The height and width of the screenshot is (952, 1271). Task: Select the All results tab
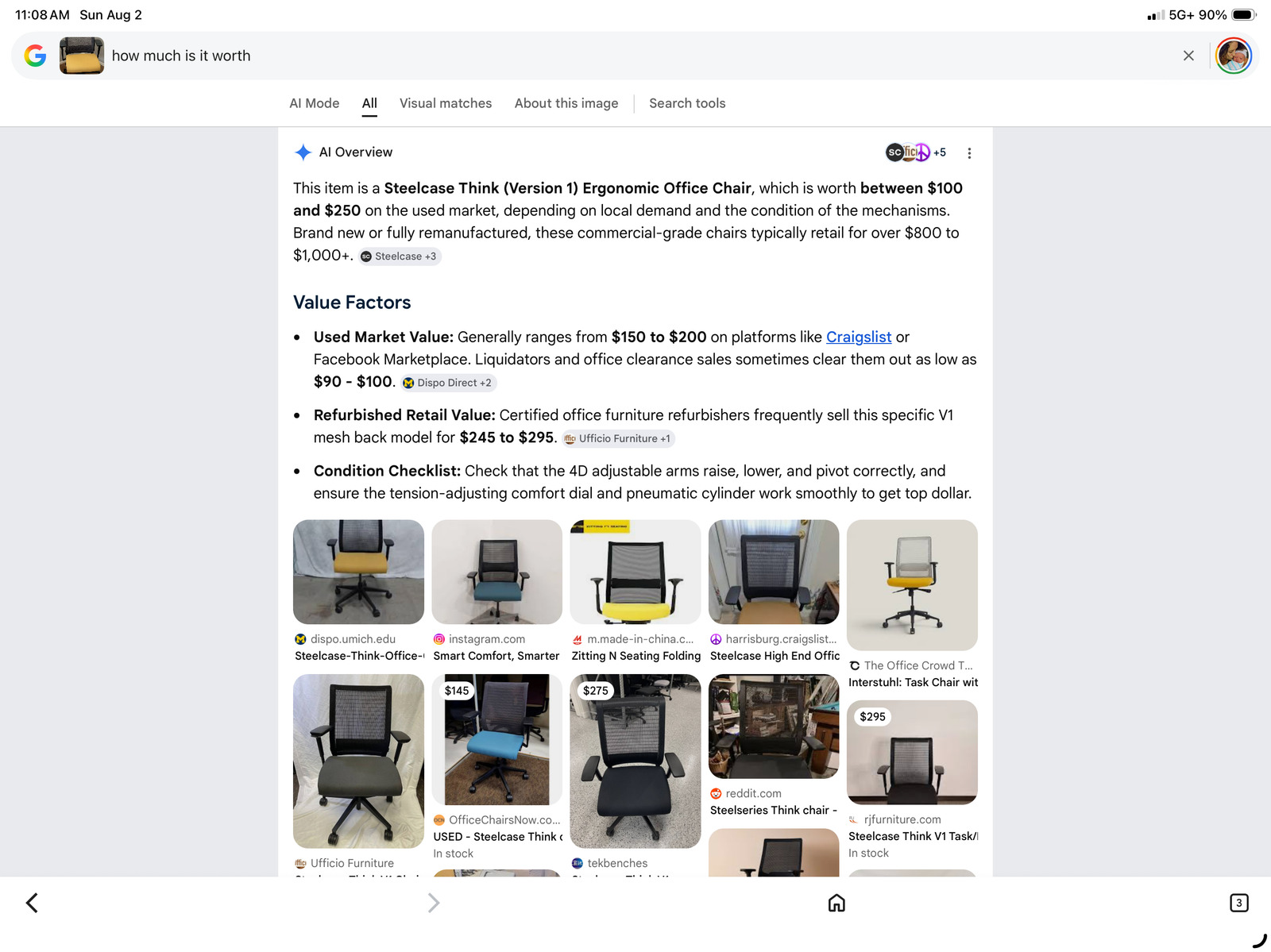point(369,103)
